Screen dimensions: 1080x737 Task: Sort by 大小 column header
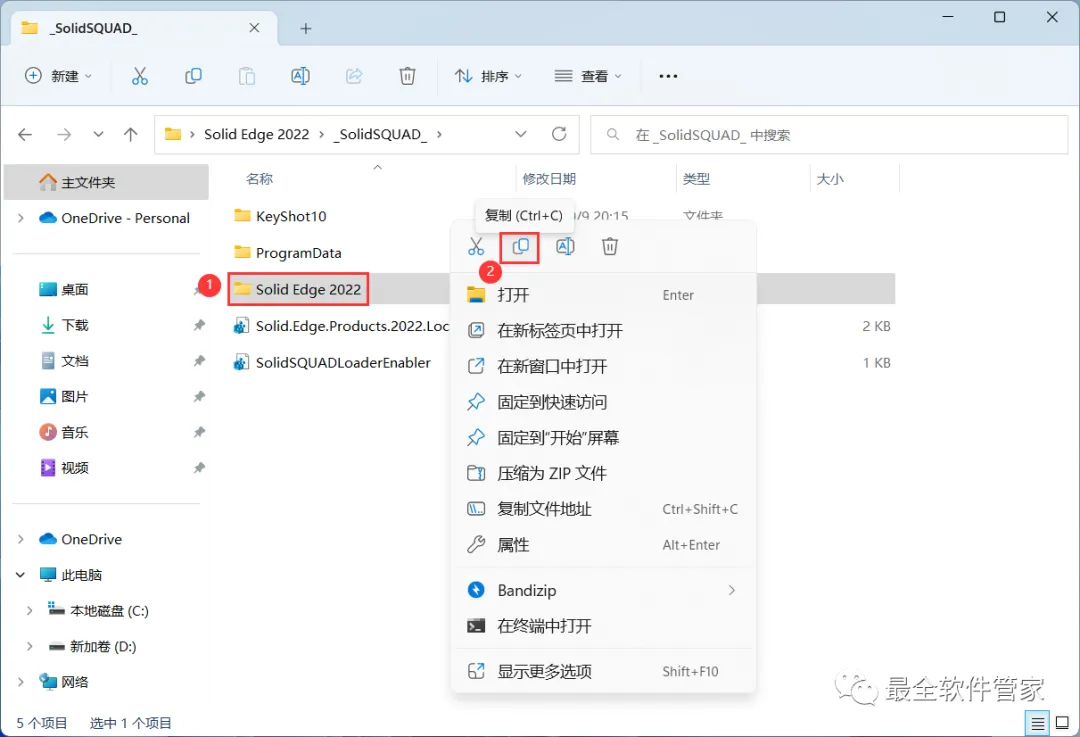click(830, 179)
